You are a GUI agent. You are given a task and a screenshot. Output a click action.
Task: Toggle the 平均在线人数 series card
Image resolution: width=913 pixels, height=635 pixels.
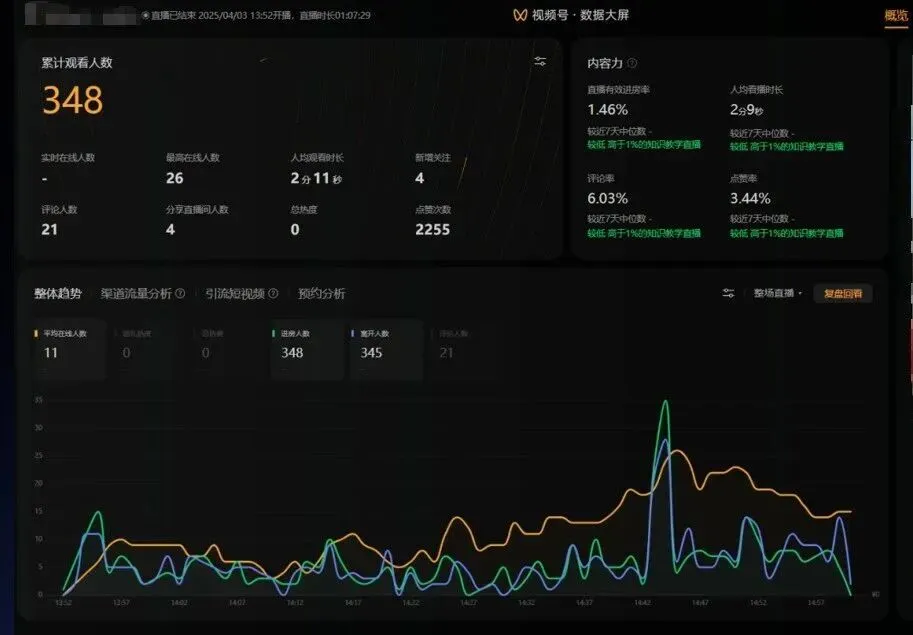(69, 348)
